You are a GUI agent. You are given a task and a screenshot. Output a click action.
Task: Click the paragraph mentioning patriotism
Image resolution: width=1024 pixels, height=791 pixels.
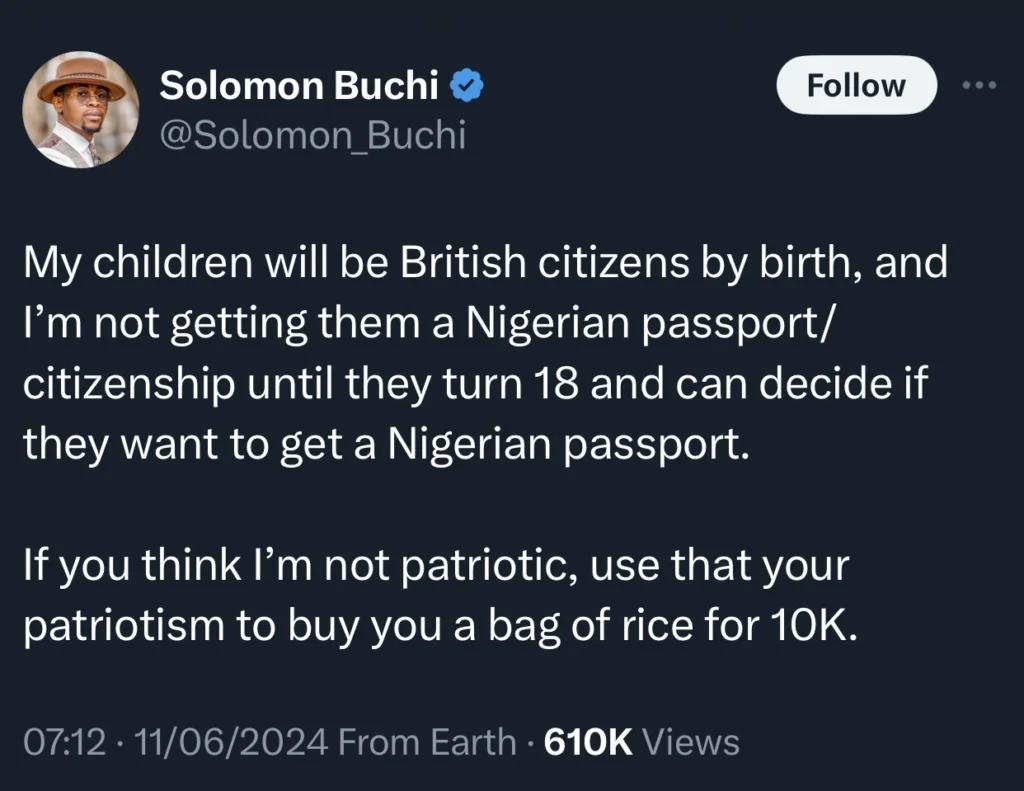(x=435, y=595)
